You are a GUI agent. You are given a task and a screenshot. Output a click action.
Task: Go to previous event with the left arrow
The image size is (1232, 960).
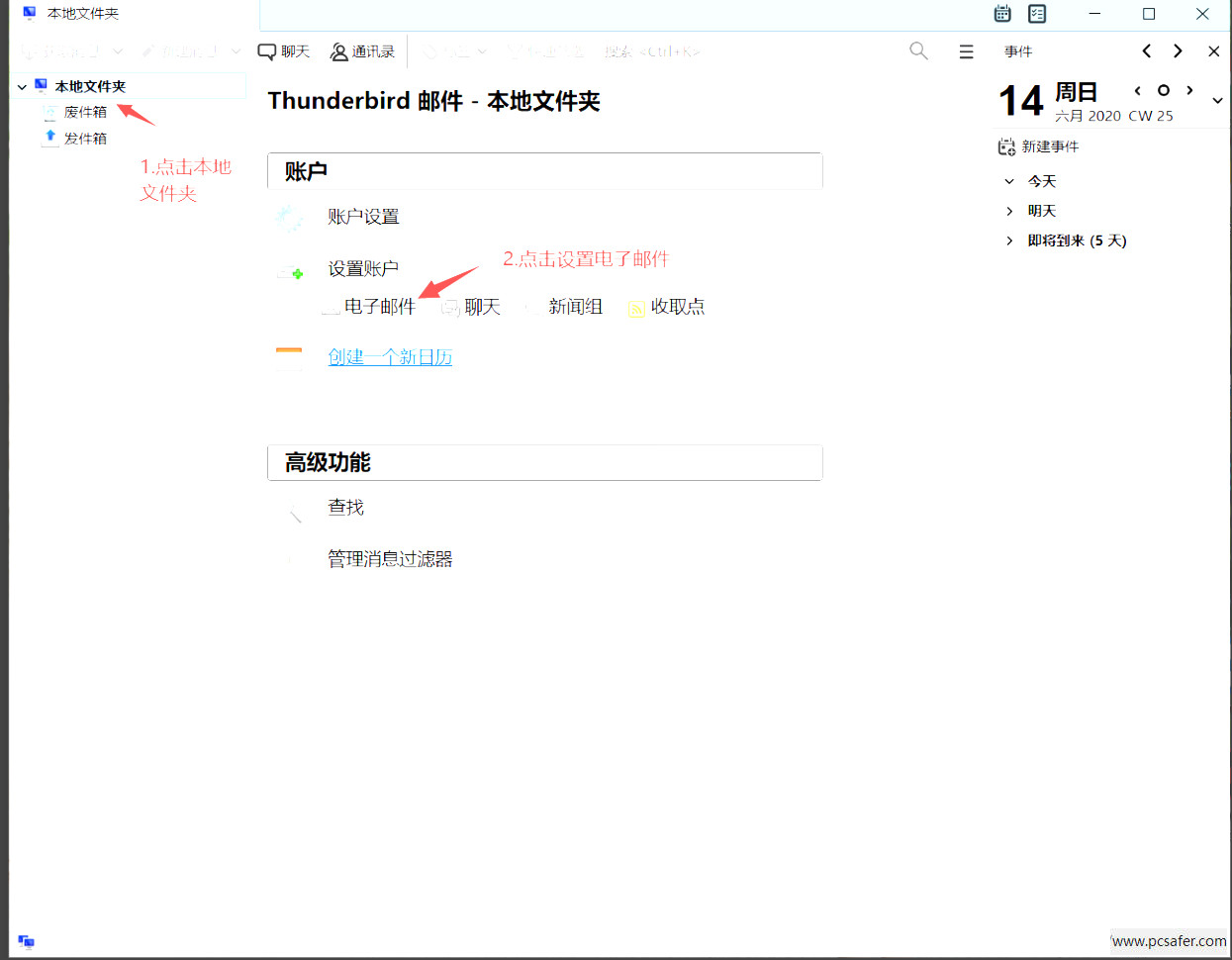(x=1146, y=50)
